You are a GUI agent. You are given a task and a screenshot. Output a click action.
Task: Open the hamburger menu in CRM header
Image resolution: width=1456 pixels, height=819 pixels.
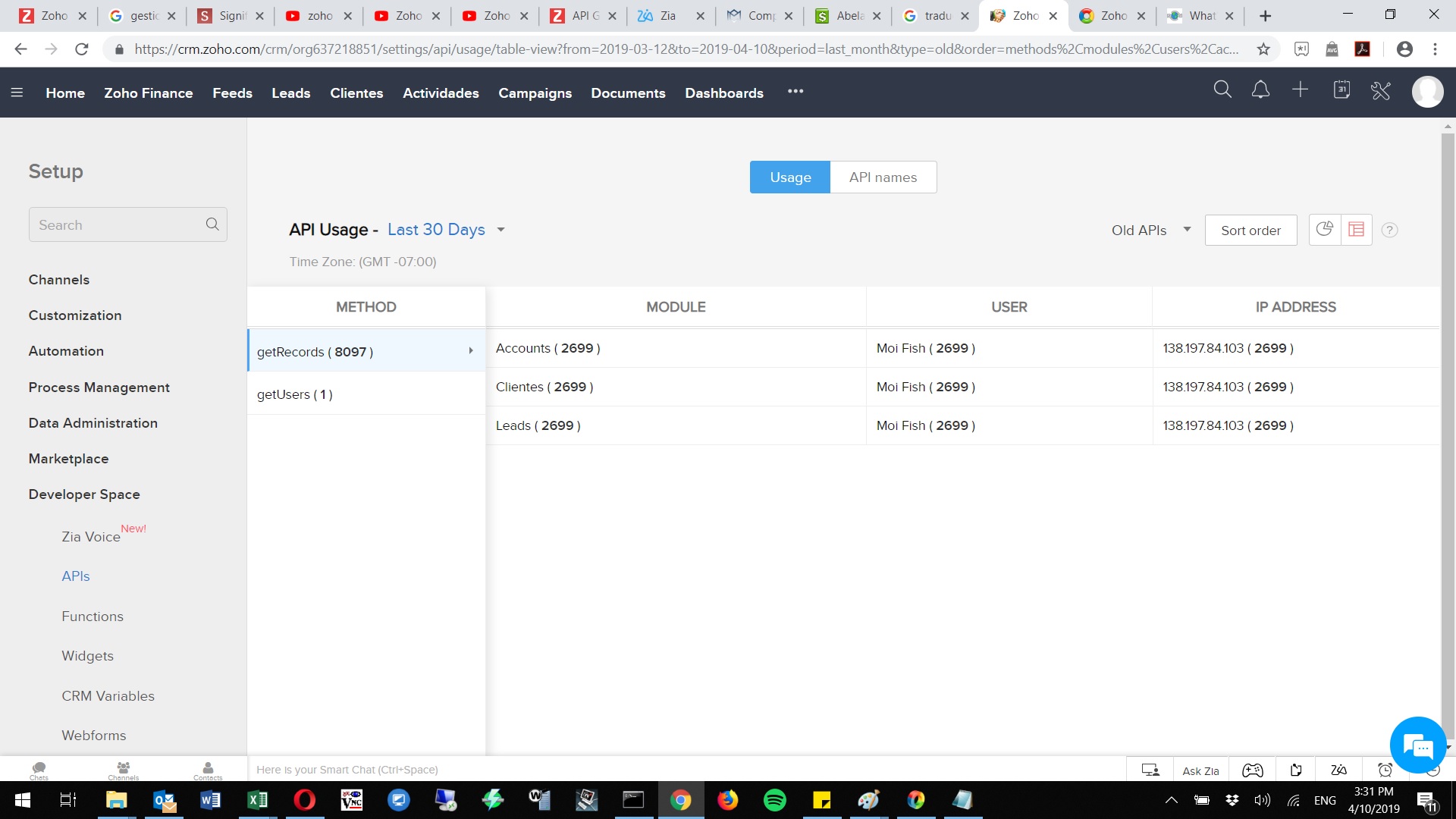[x=17, y=93]
